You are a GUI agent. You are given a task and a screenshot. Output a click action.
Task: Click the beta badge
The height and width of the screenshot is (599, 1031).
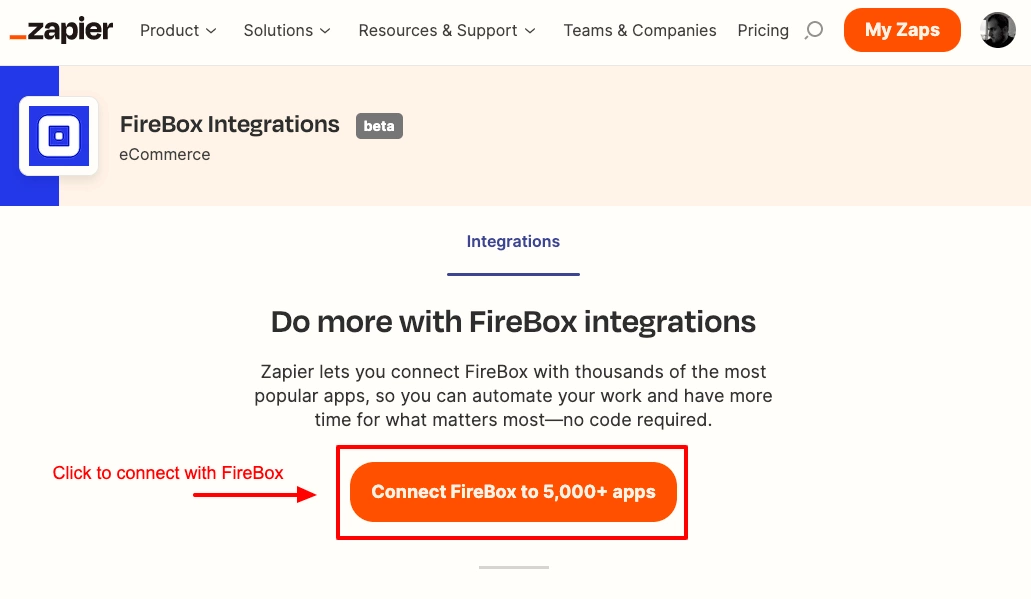pyautogui.click(x=379, y=126)
